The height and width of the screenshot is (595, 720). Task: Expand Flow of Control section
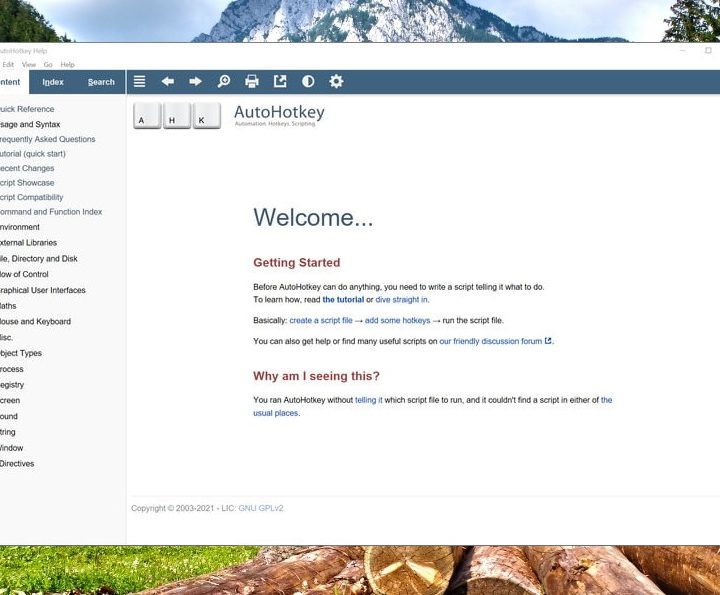coord(24,275)
